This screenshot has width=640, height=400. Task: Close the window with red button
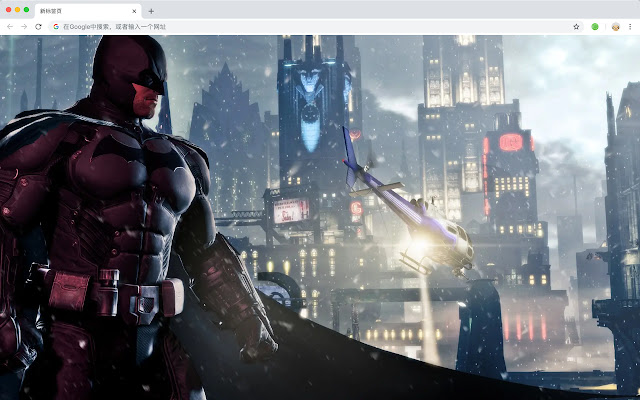click(x=9, y=9)
